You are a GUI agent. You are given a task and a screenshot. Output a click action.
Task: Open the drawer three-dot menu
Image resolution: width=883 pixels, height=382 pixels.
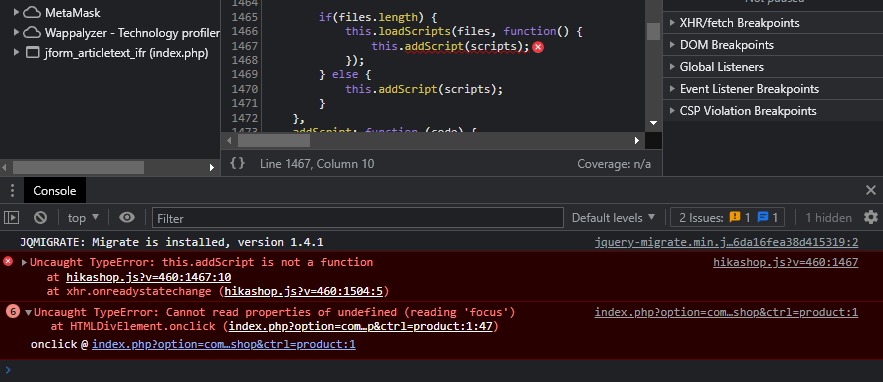[x=11, y=190]
